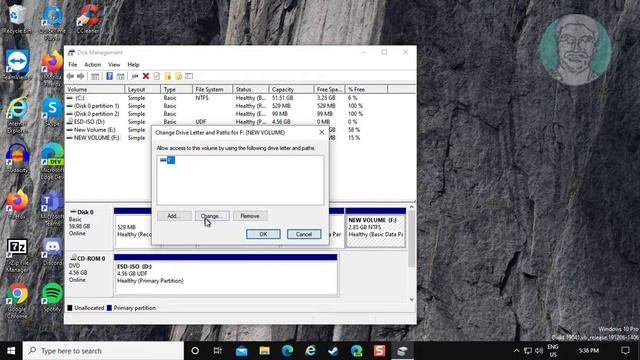Viewport: 640px width, 360px height.
Task: Open the 7-Zip File Manager desktop icon
Action: [17, 255]
